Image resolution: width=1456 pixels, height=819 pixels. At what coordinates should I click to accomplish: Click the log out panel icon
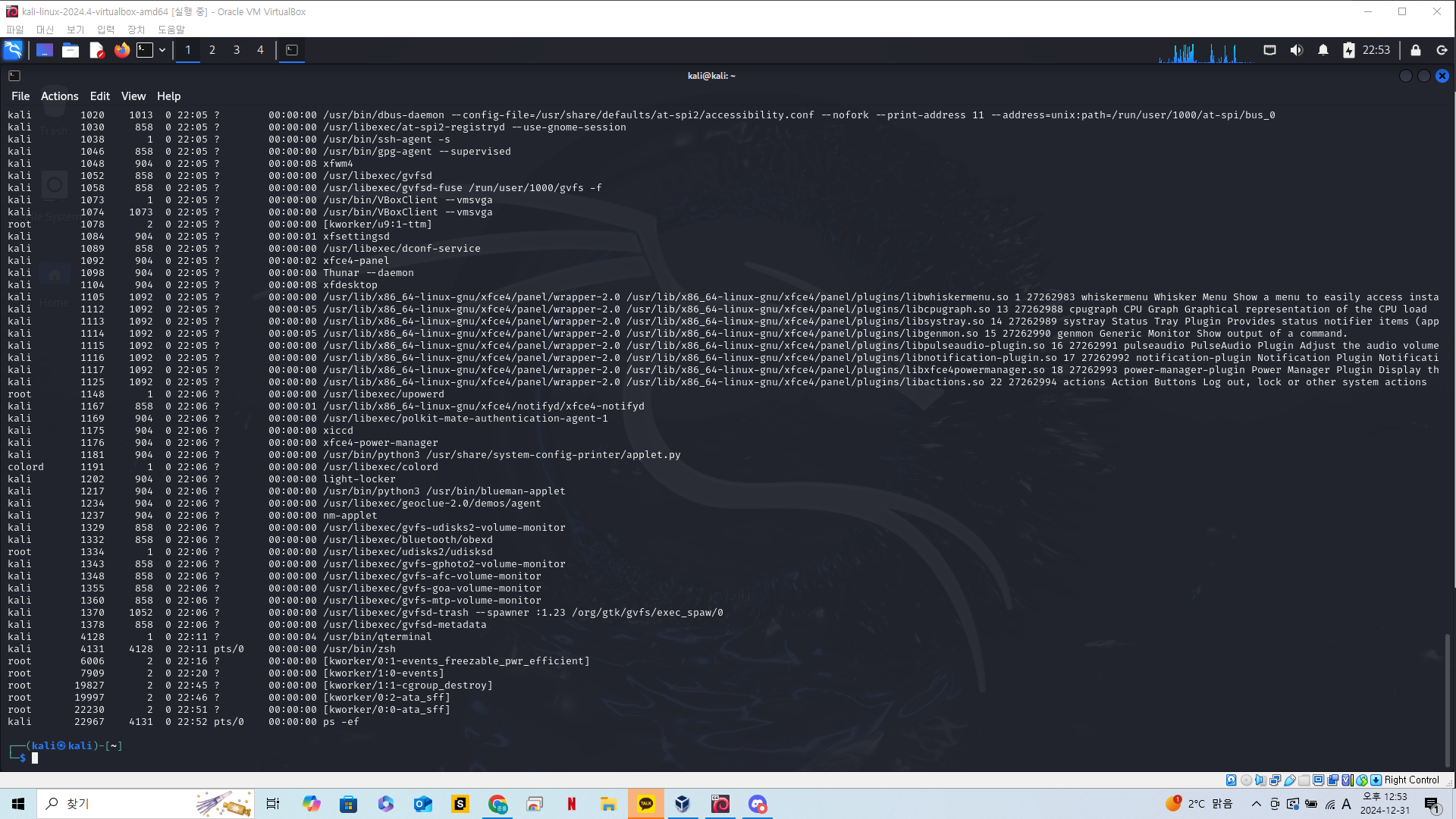(1442, 50)
